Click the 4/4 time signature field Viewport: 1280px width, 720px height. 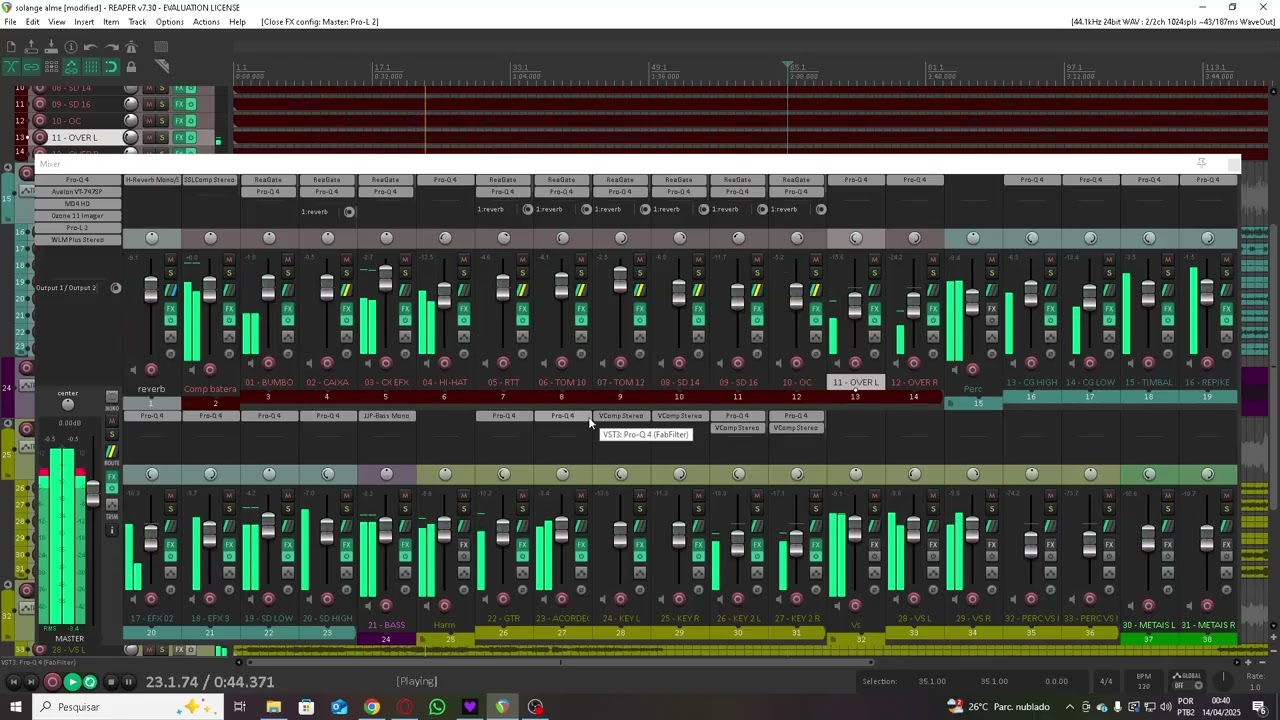1106,681
